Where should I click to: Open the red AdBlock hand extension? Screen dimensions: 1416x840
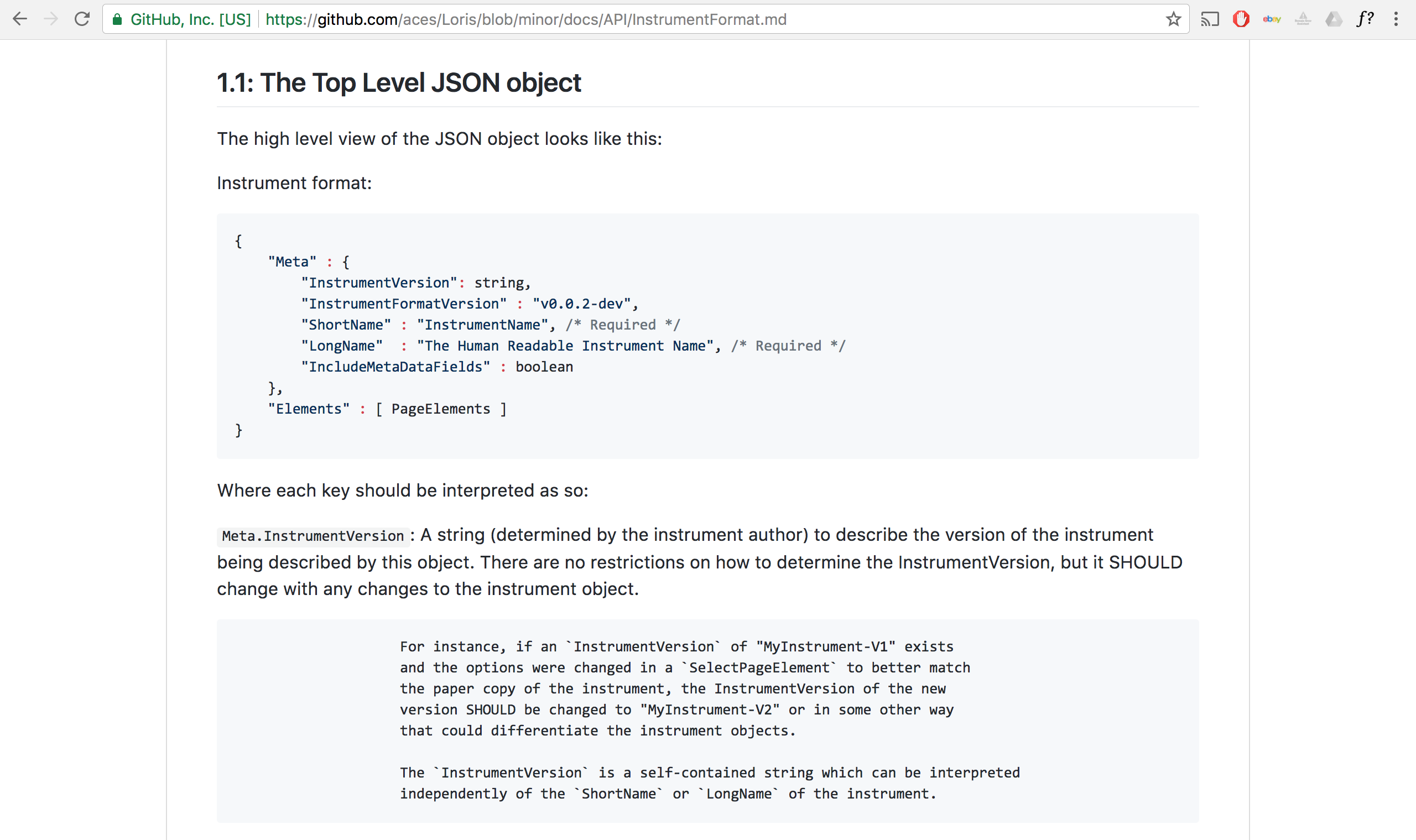[1241, 19]
